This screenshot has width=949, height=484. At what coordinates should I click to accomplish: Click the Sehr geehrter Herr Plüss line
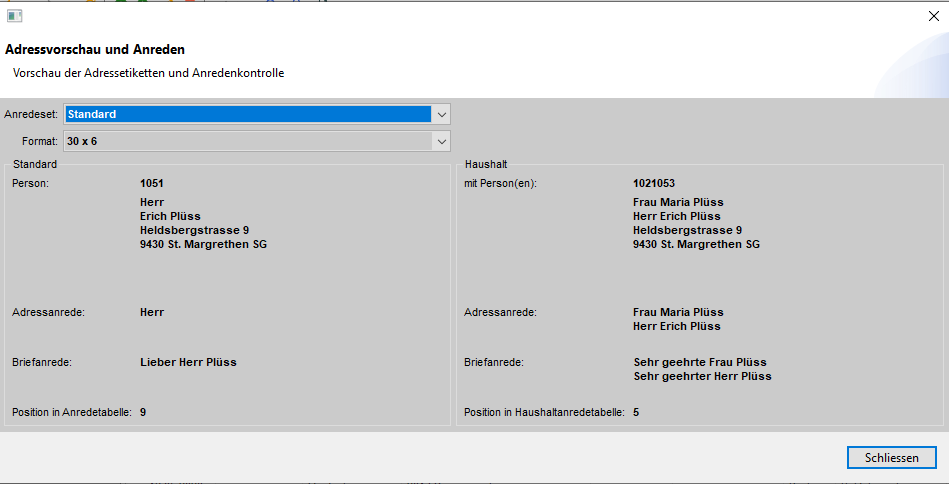tap(702, 376)
